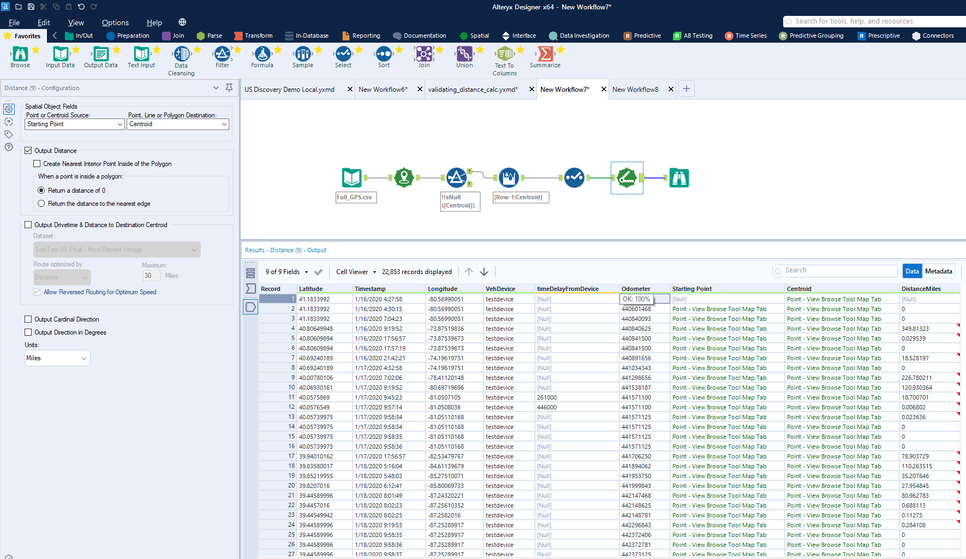Open the Options menu

(x=115, y=22)
